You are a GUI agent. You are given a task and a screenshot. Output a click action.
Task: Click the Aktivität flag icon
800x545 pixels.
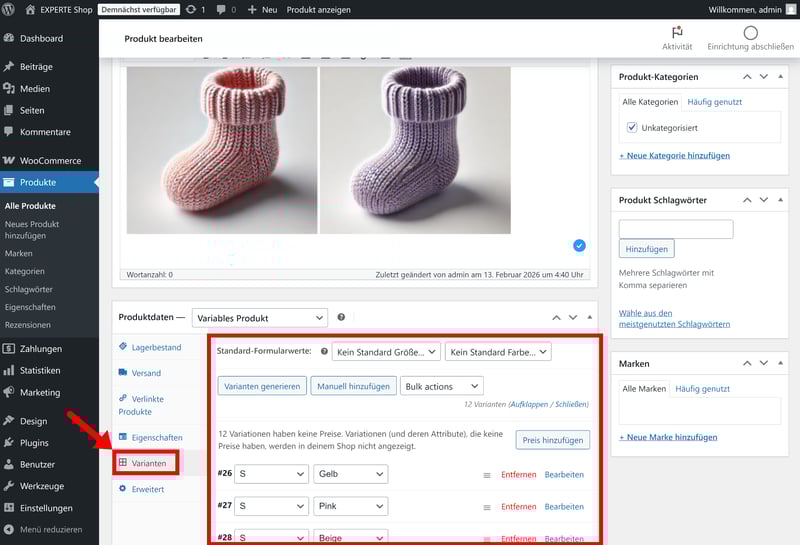click(x=677, y=32)
